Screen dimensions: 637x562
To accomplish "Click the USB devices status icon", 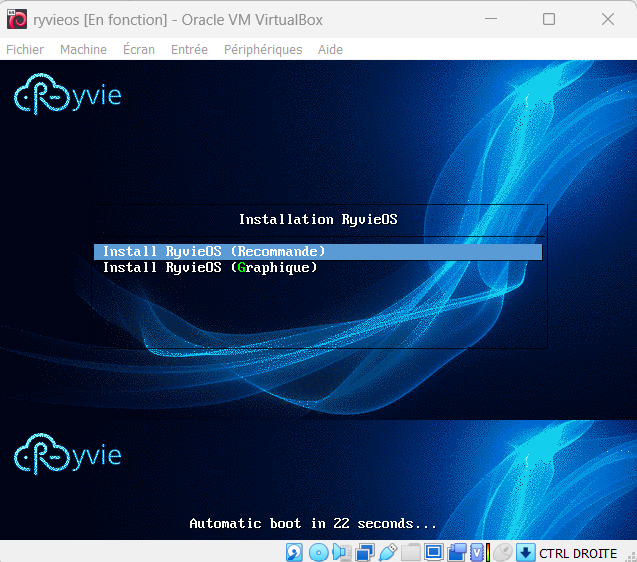I will pos(388,553).
